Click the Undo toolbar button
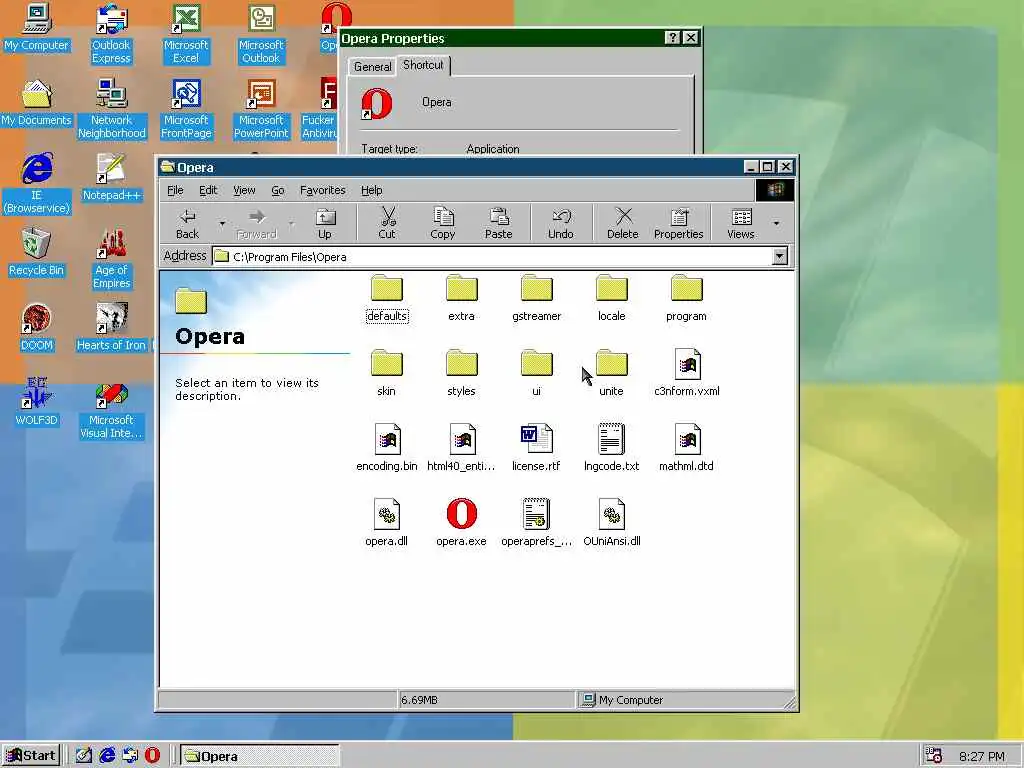This screenshot has width=1024, height=768. point(560,223)
